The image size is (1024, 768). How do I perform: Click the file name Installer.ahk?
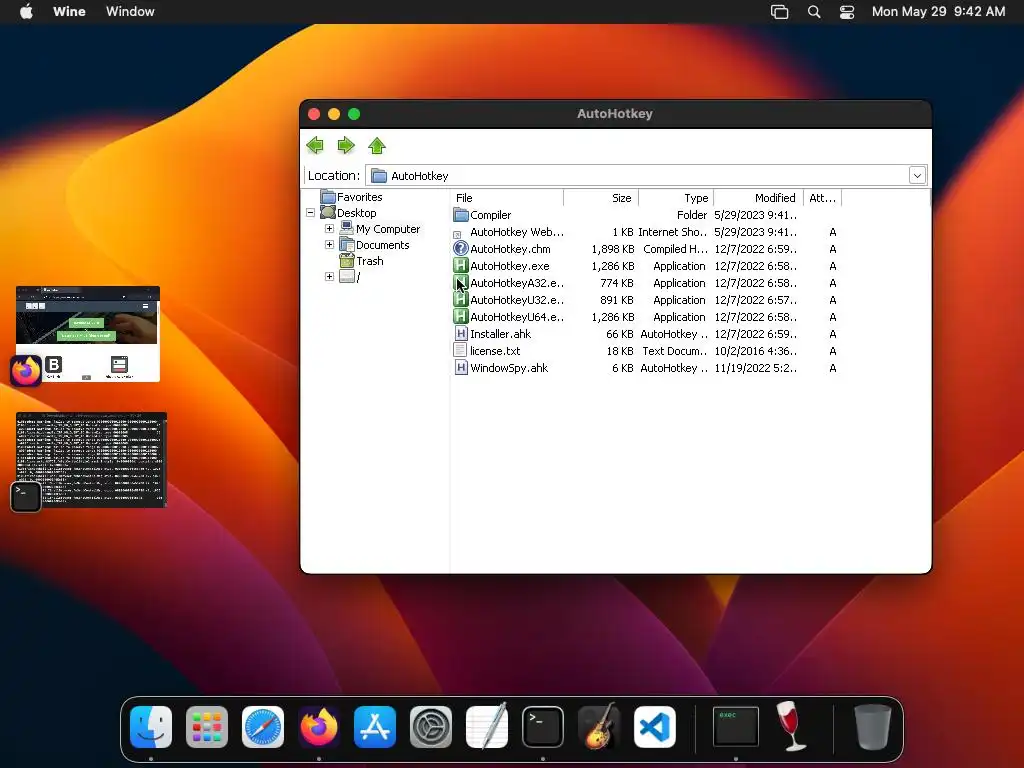pos(501,334)
